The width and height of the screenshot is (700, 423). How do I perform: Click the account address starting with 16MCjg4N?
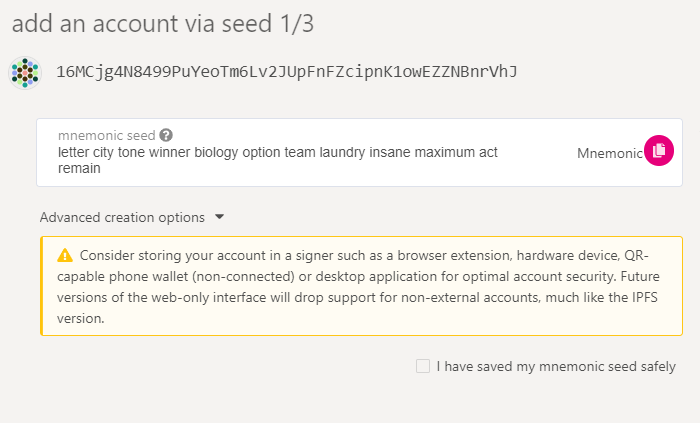[287, 72]
